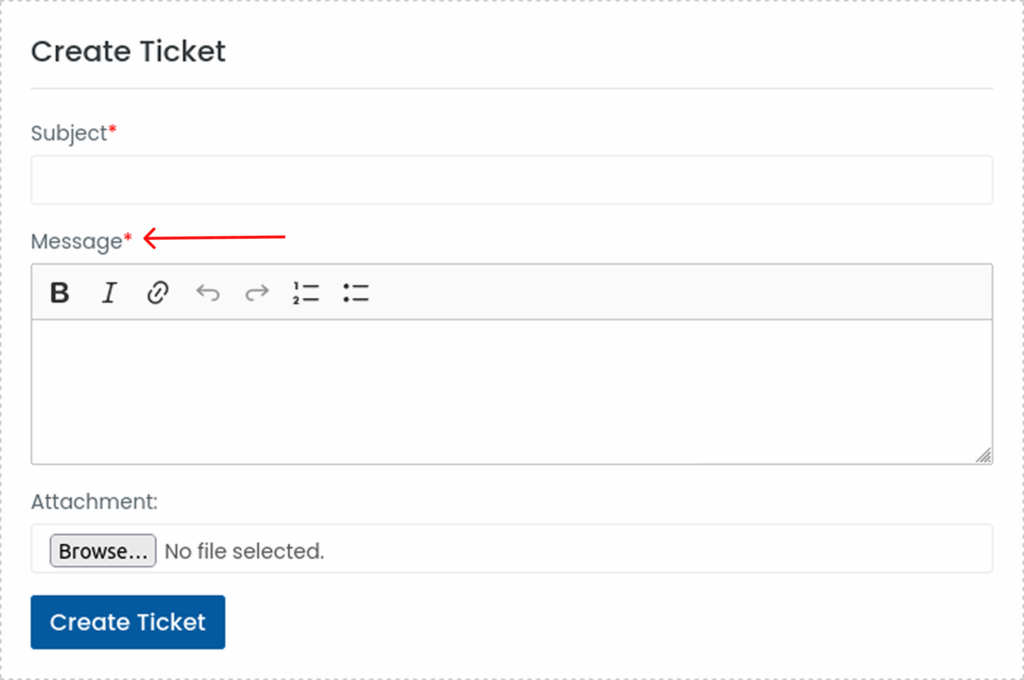The height and width of the screenshot is (680, 1024).
Task: Click the Message field label
Action: 76,242
